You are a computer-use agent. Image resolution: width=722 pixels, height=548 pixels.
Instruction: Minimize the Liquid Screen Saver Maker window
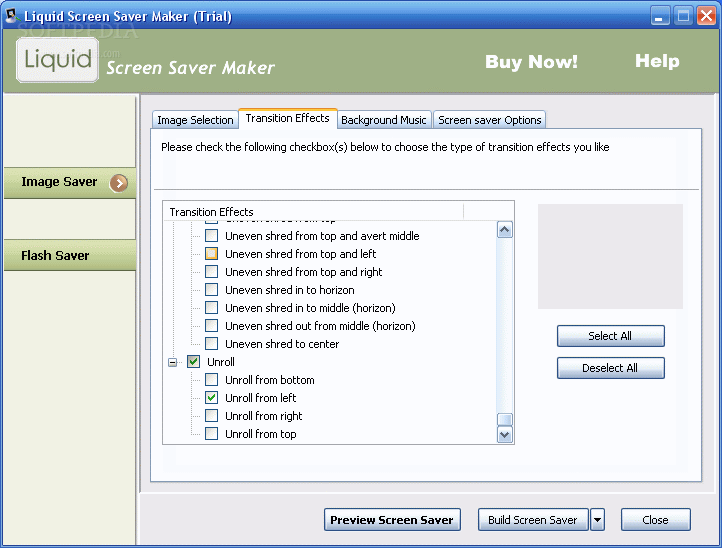[x=660, y=16]
